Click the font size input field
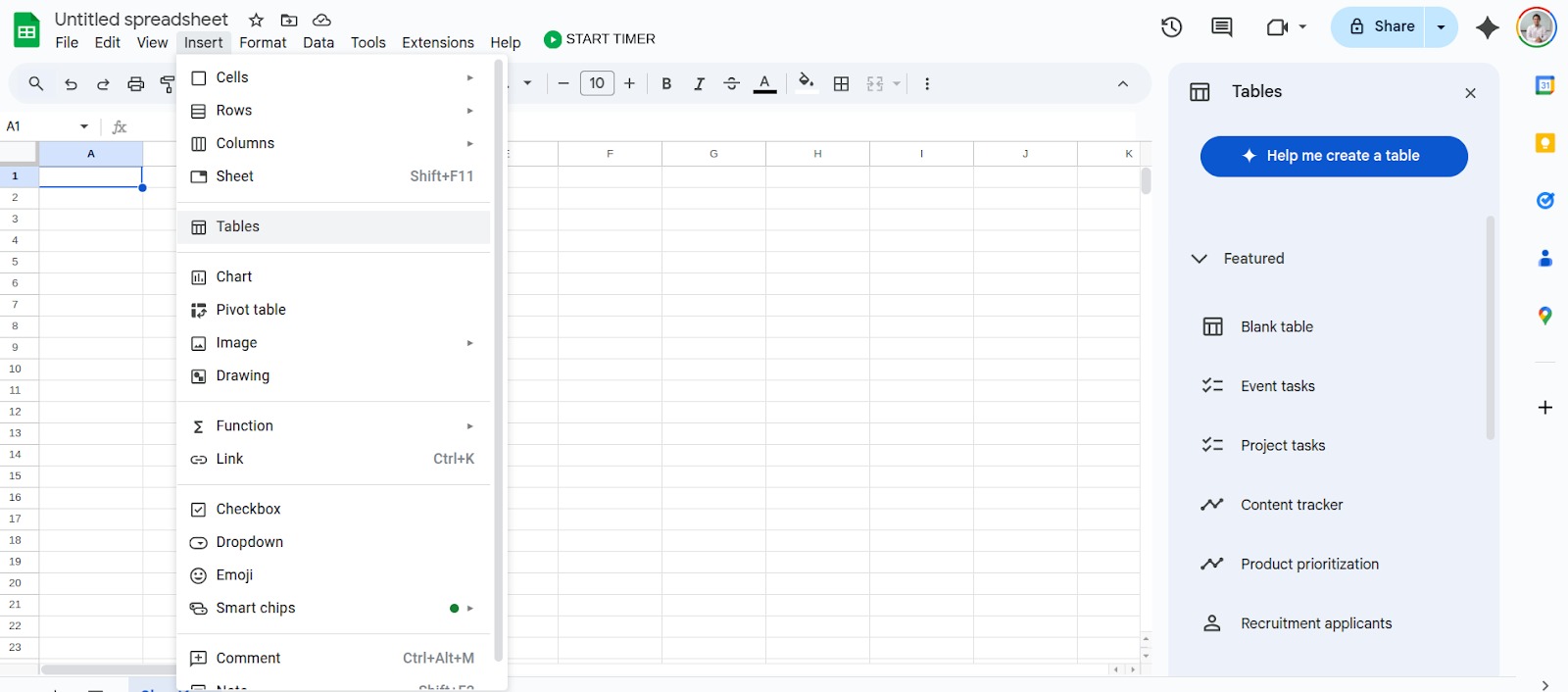 (597, 83)
